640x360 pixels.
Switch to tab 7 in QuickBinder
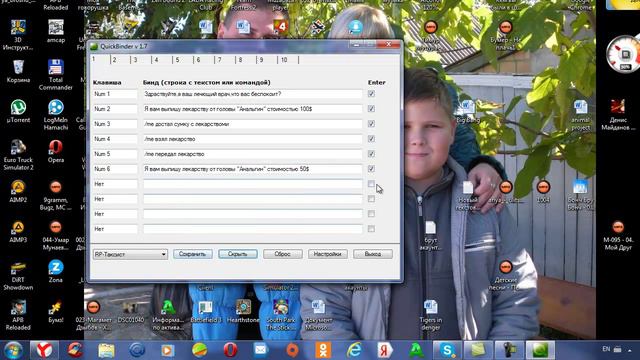tap(226, 60)
